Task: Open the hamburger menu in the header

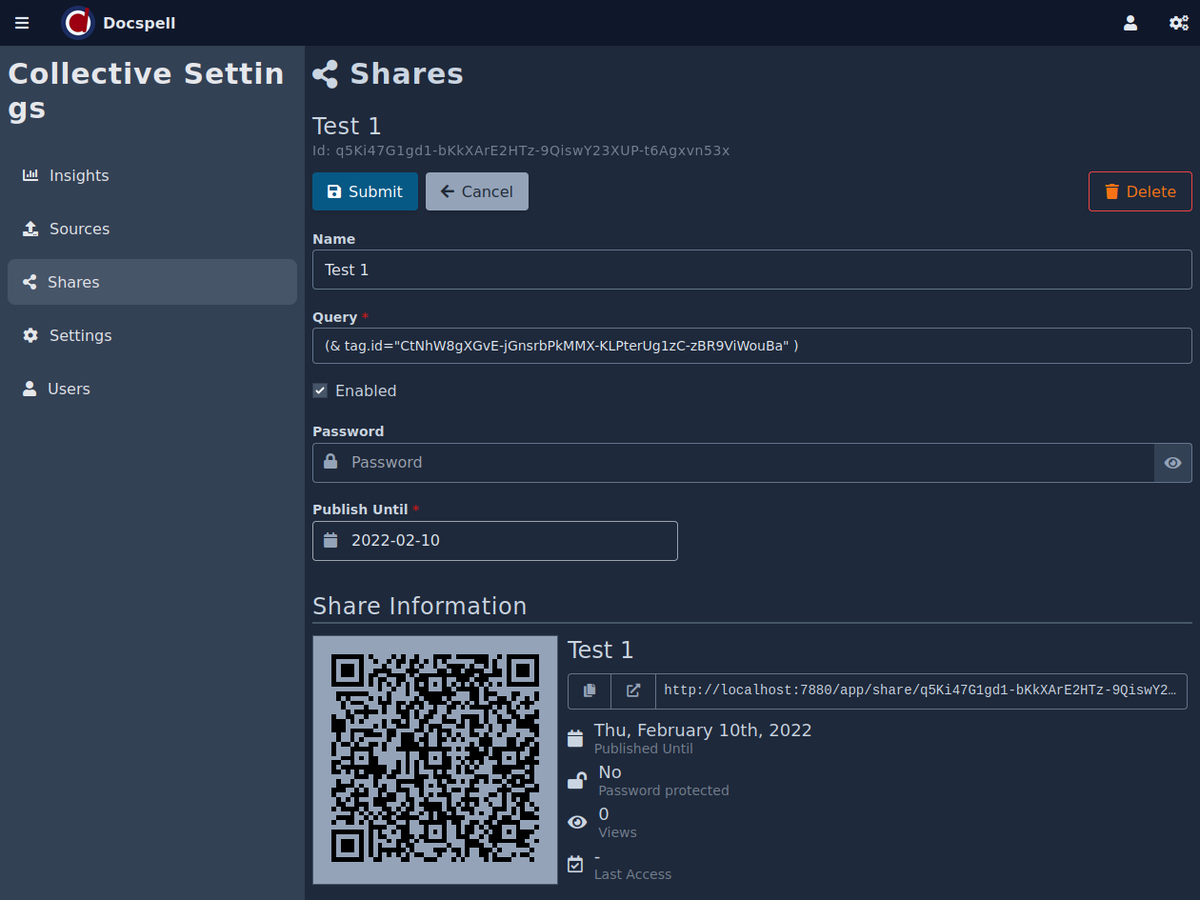Action: click(x=22, y=23)
